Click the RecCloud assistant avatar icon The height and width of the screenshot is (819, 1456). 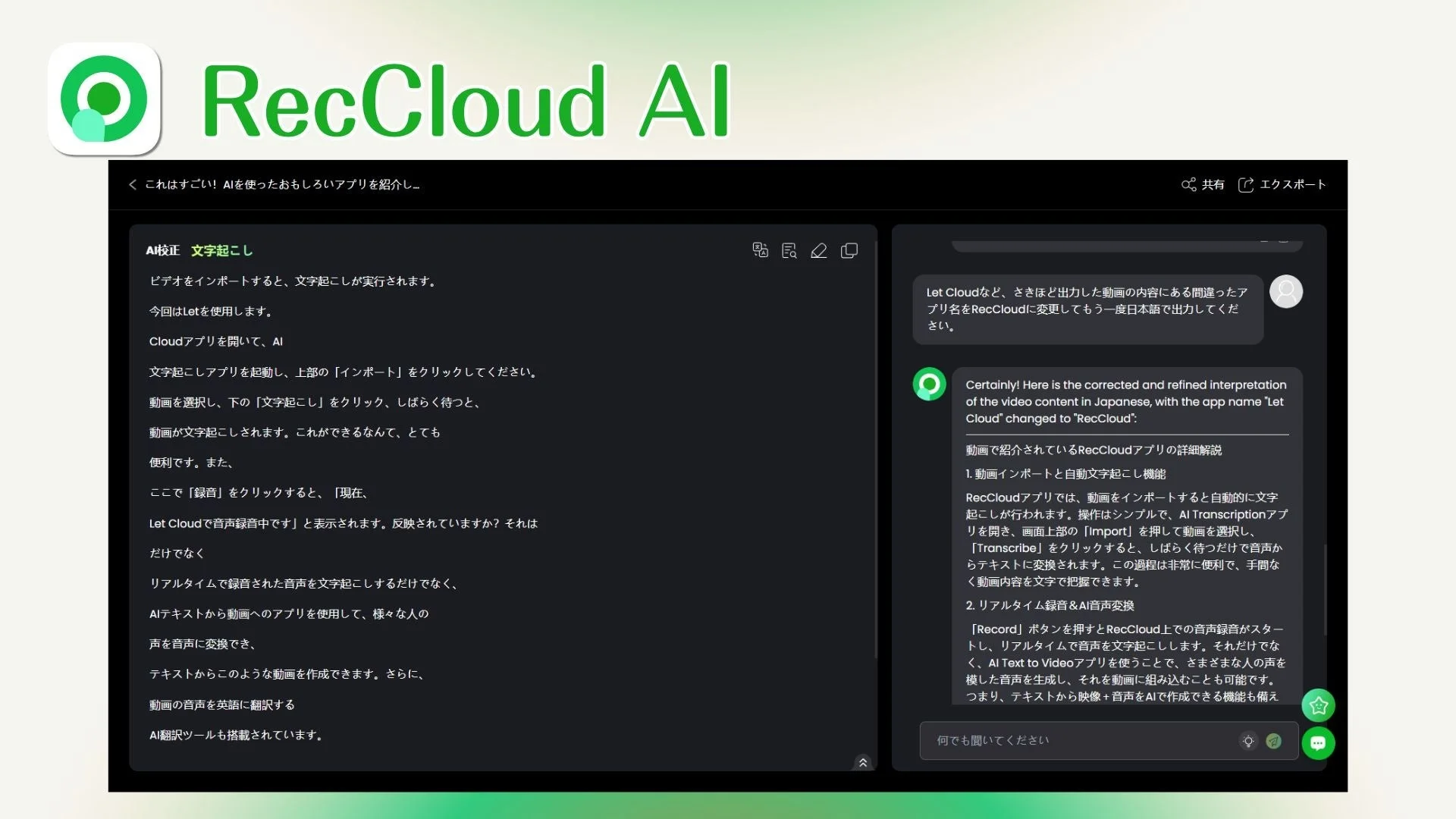(929, 384)
